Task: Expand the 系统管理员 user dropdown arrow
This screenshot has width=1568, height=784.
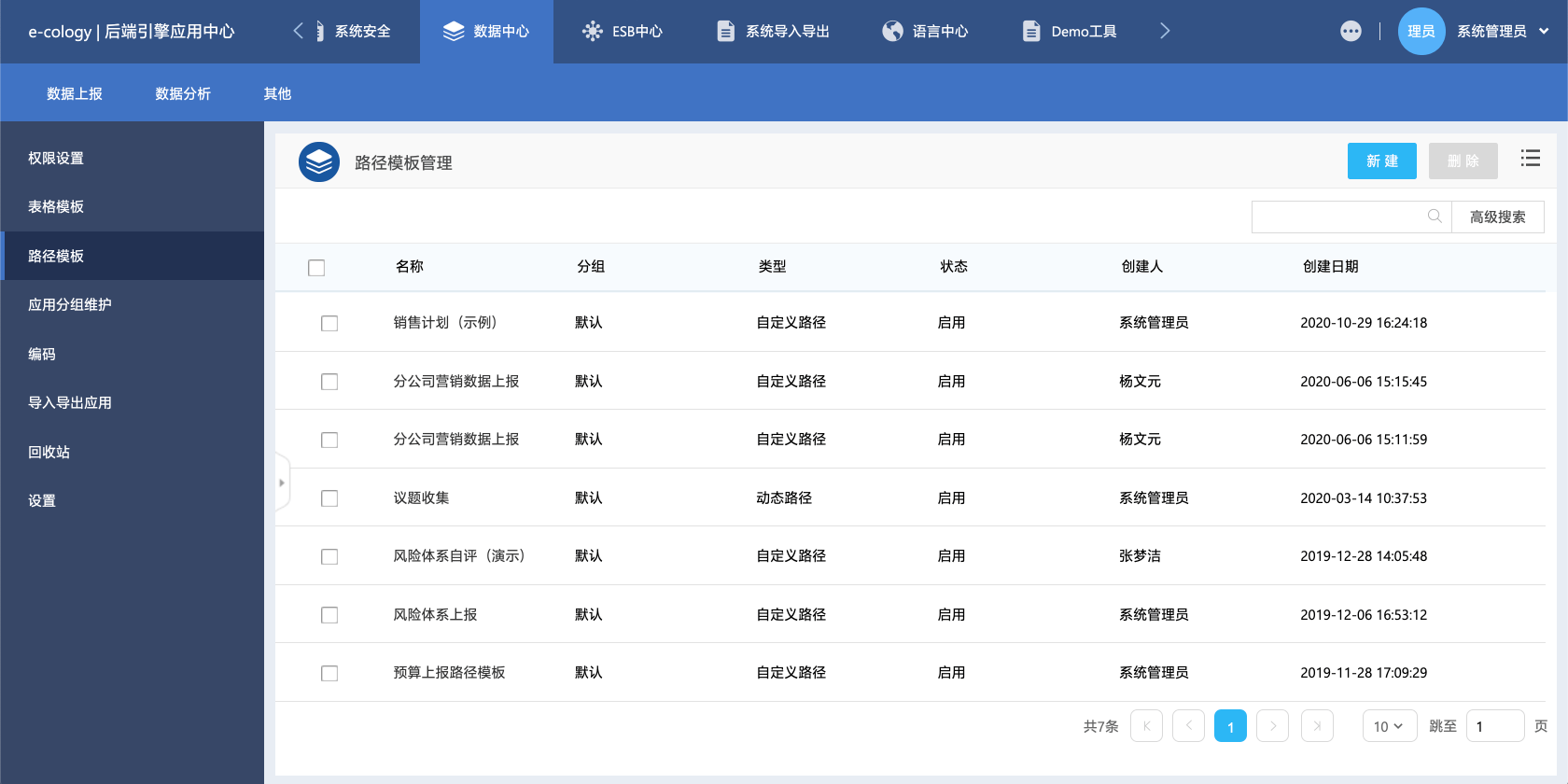Action: pyautogui.click(x=1544, y=31)
